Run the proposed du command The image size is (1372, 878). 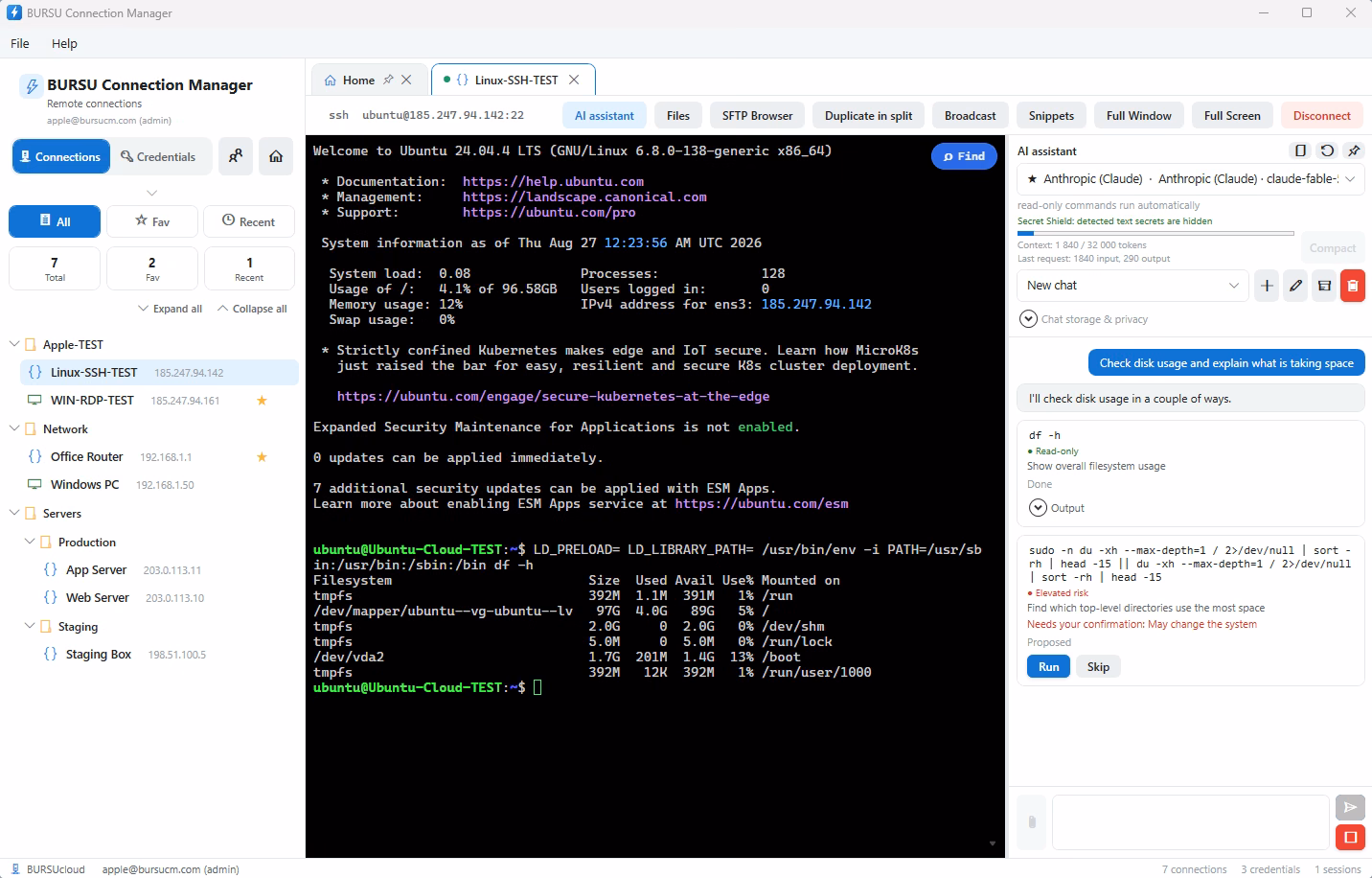1049,667
